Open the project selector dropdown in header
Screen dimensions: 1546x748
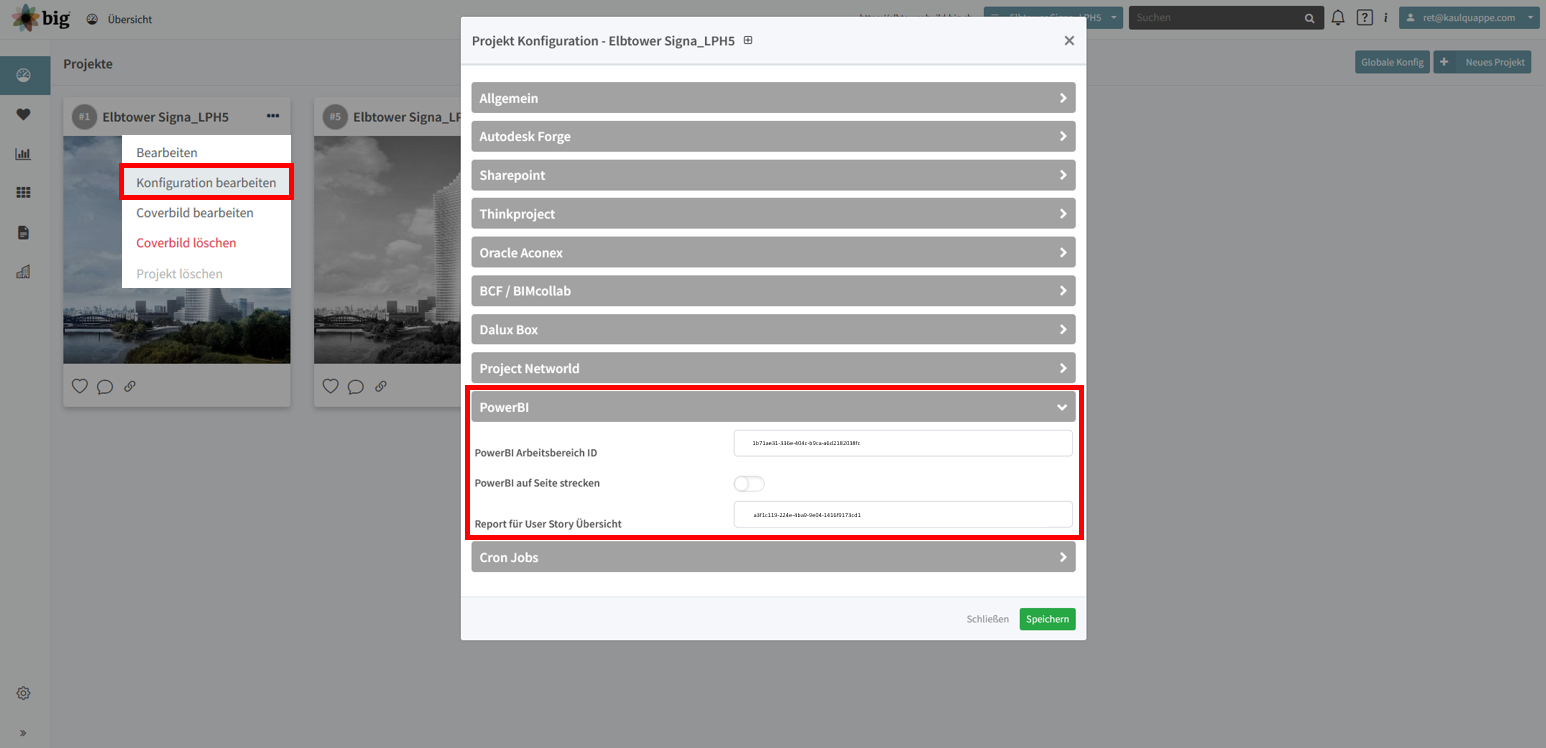coord(1053,18)
